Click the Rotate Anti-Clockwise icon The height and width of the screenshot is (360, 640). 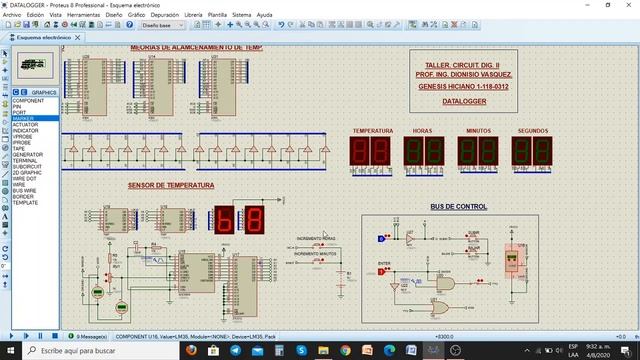5,257
